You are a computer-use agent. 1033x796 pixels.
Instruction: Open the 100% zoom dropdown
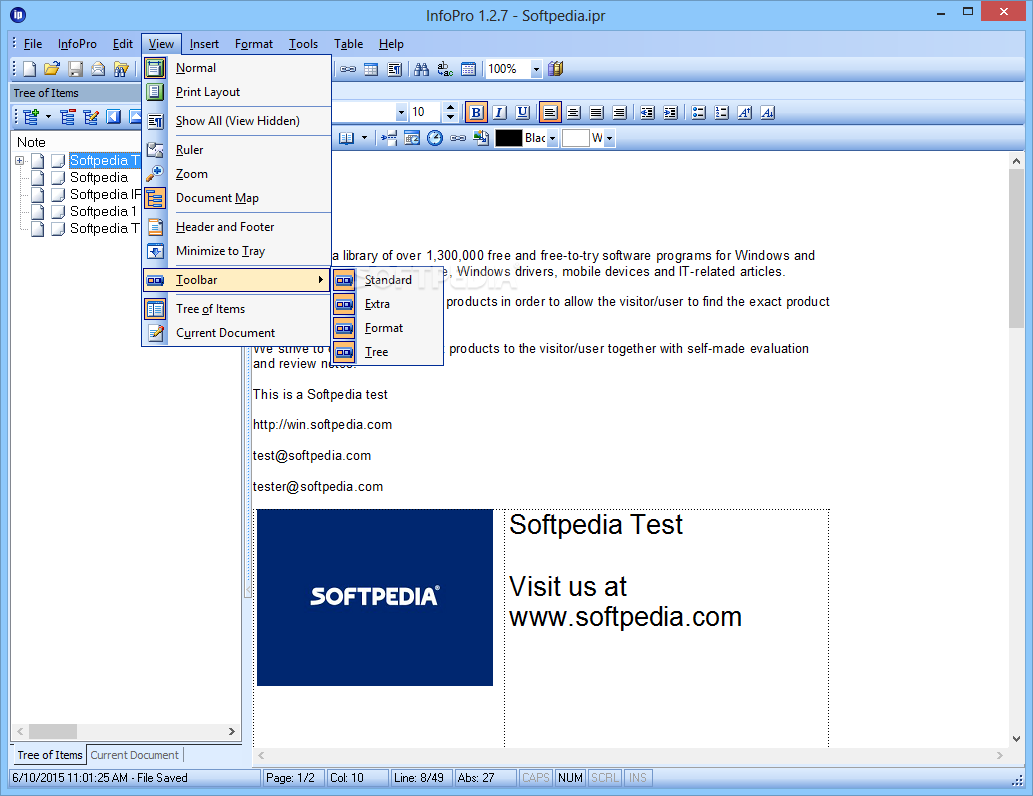pyautogui.click(x=536, y=69)
